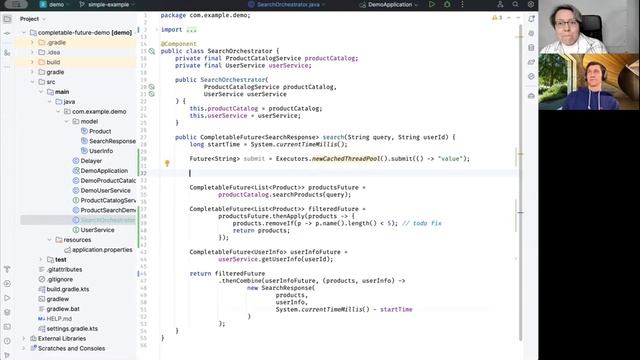This screenshot has height=360, width=640.
Task: Open gradlew.bat file
Action: pos(59,309)
